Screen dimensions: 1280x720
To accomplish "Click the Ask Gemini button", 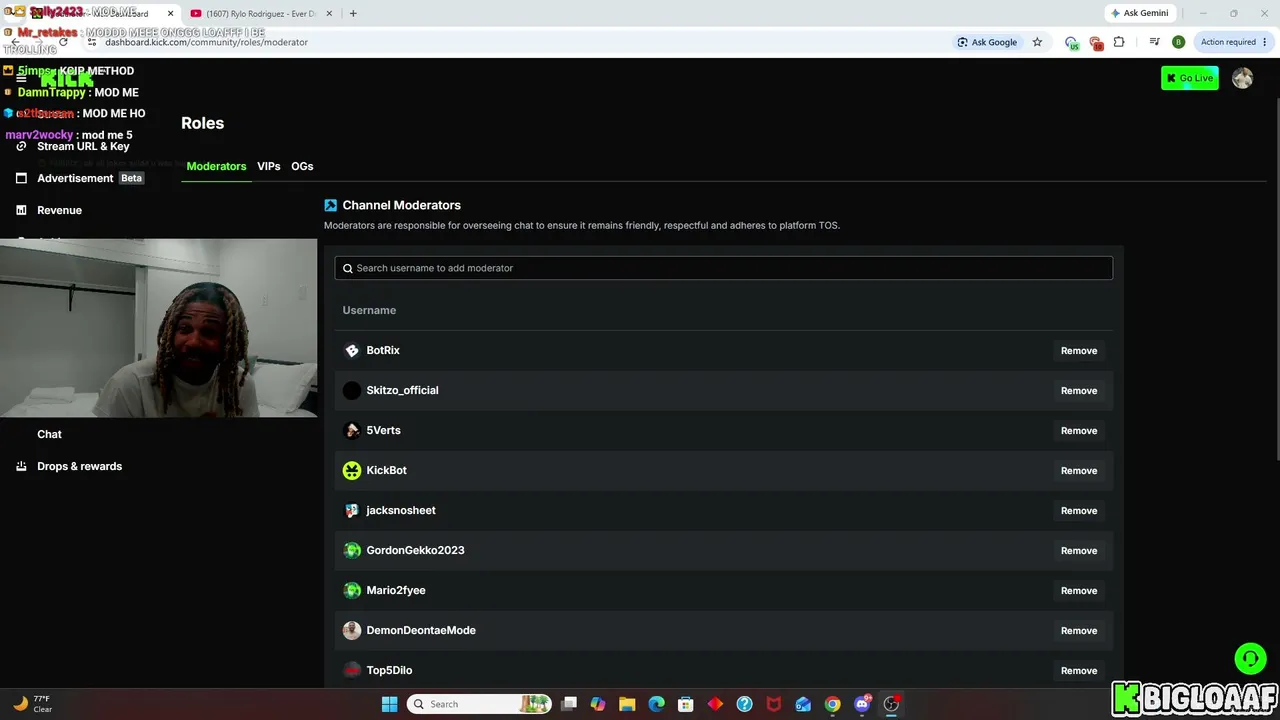I will coord(1139,13).
